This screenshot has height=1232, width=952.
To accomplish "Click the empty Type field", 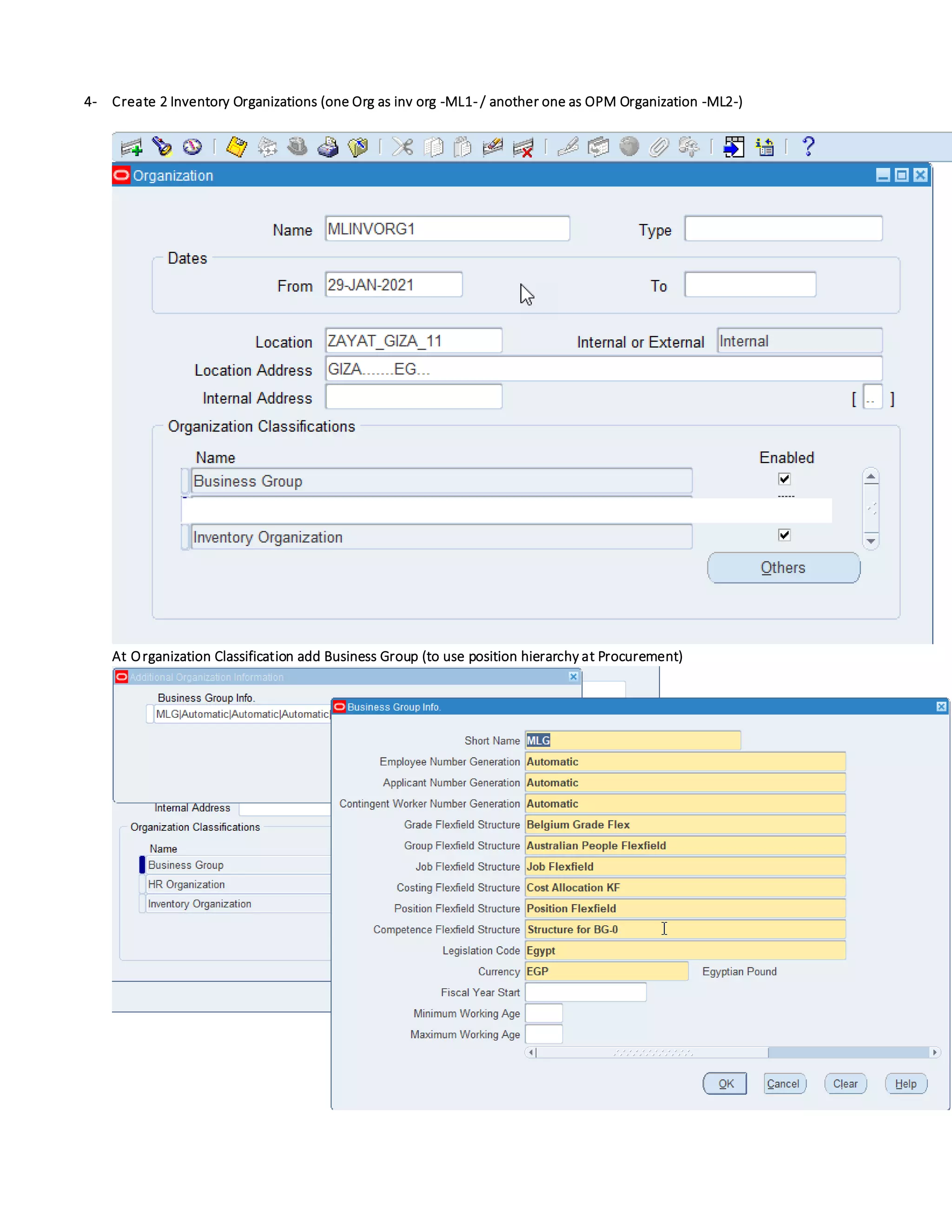I will coord(783,228).
